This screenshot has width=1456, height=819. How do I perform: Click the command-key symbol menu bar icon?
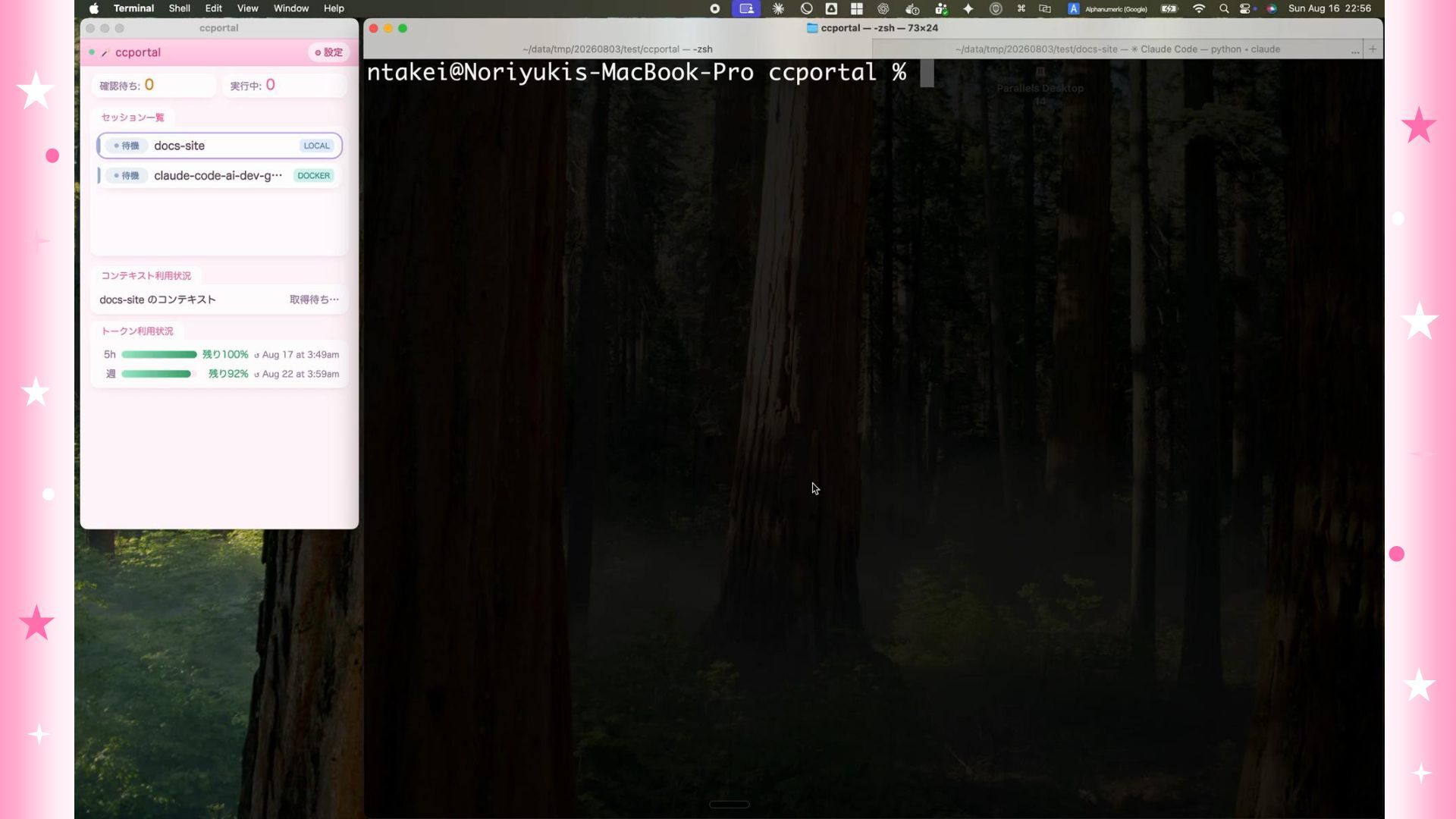pyautogui.click(x=1021, y=8)
